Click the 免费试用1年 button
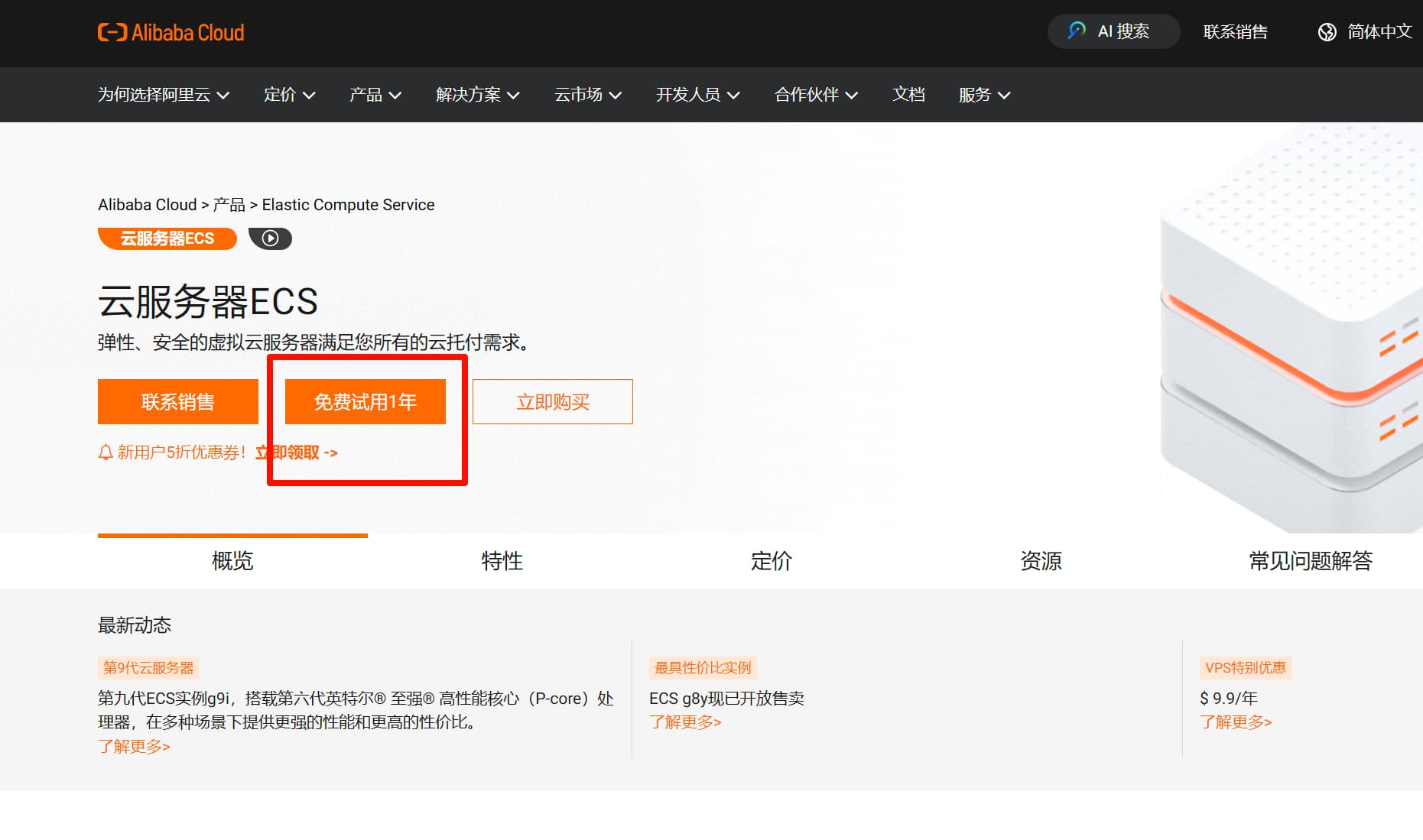Viewport: 1423px width, 840px height. coord(365,402)
